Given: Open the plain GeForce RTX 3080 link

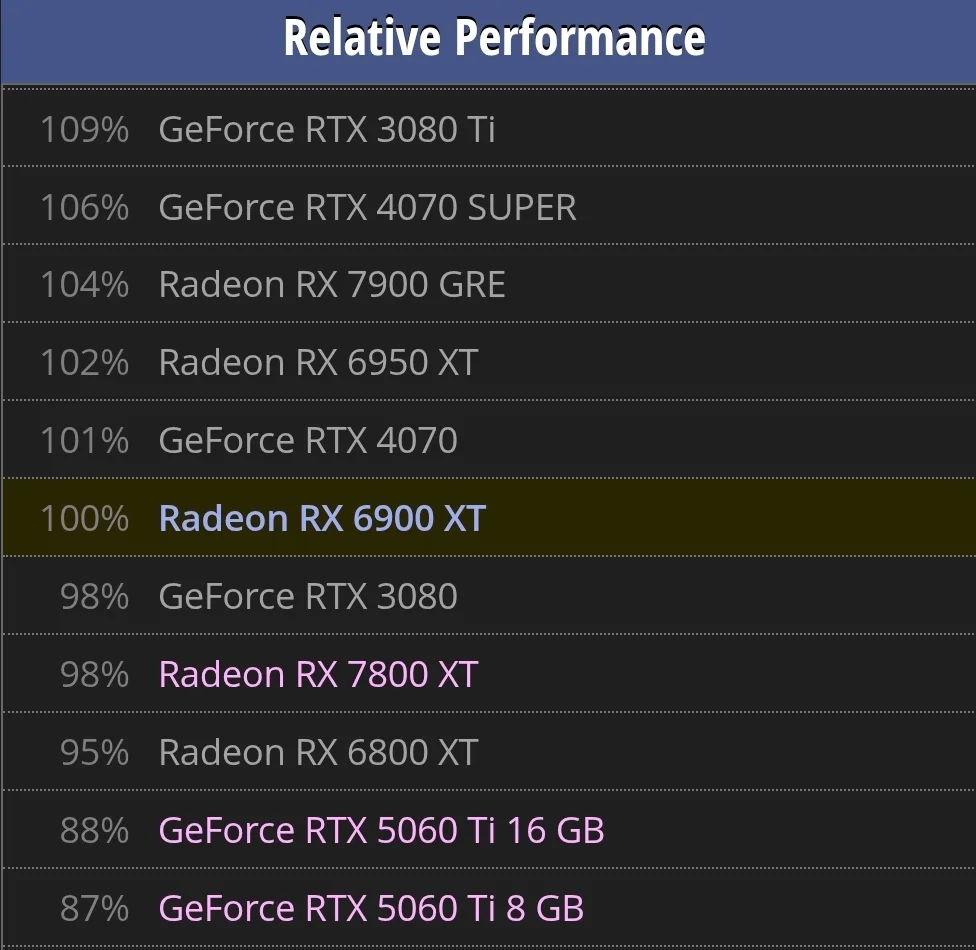Looking at the screenshot, I should [308, 596].
